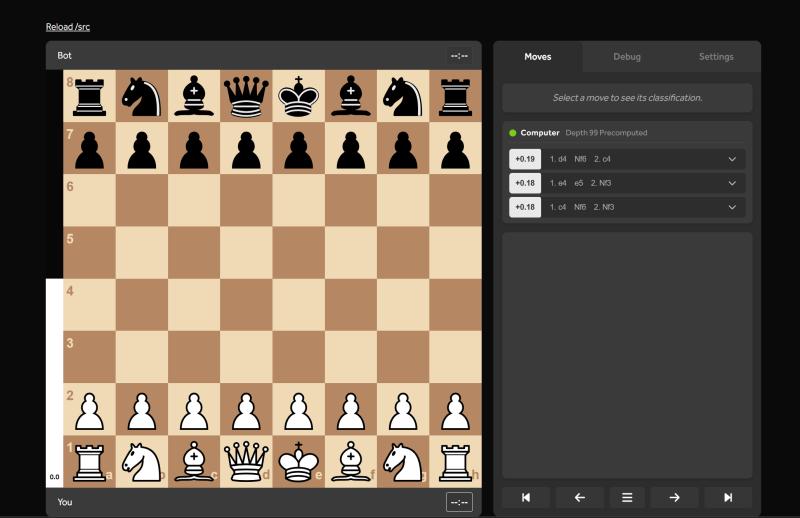800x518 pixels.
Task: Select the white knight on g1
Action: coord(402,461)
